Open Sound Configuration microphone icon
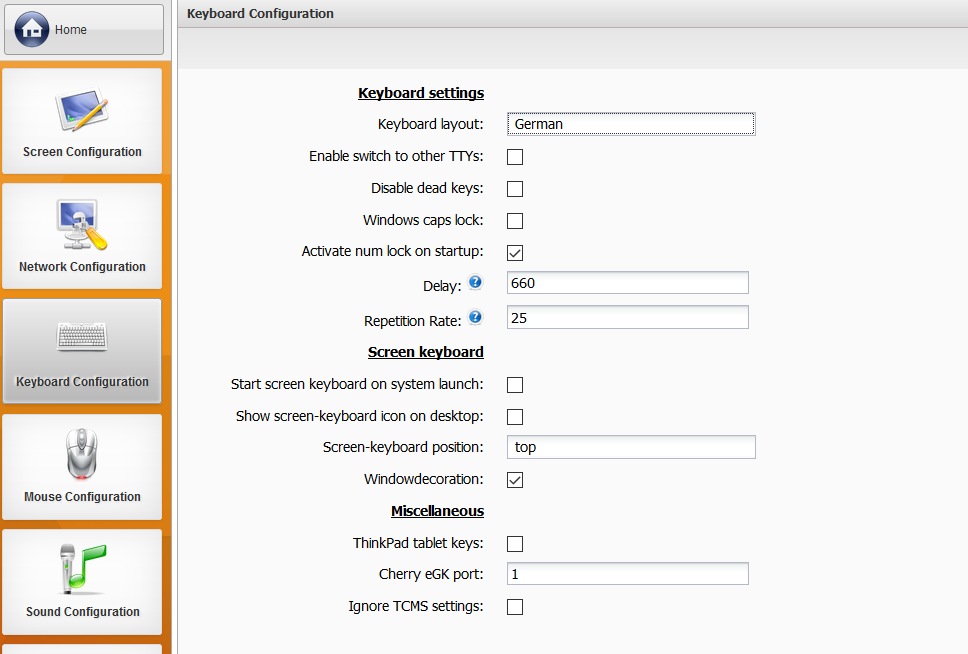The width and height of the screenshot is (968, 654). pyautogui.click(x=83, y=568)
